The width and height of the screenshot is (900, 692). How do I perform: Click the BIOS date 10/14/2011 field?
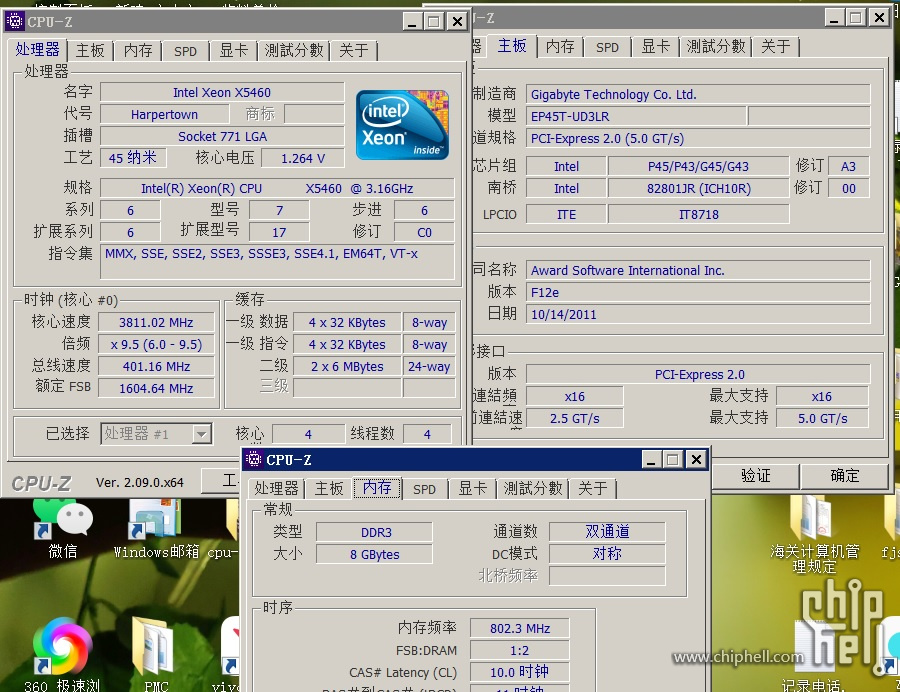(698, 314)
